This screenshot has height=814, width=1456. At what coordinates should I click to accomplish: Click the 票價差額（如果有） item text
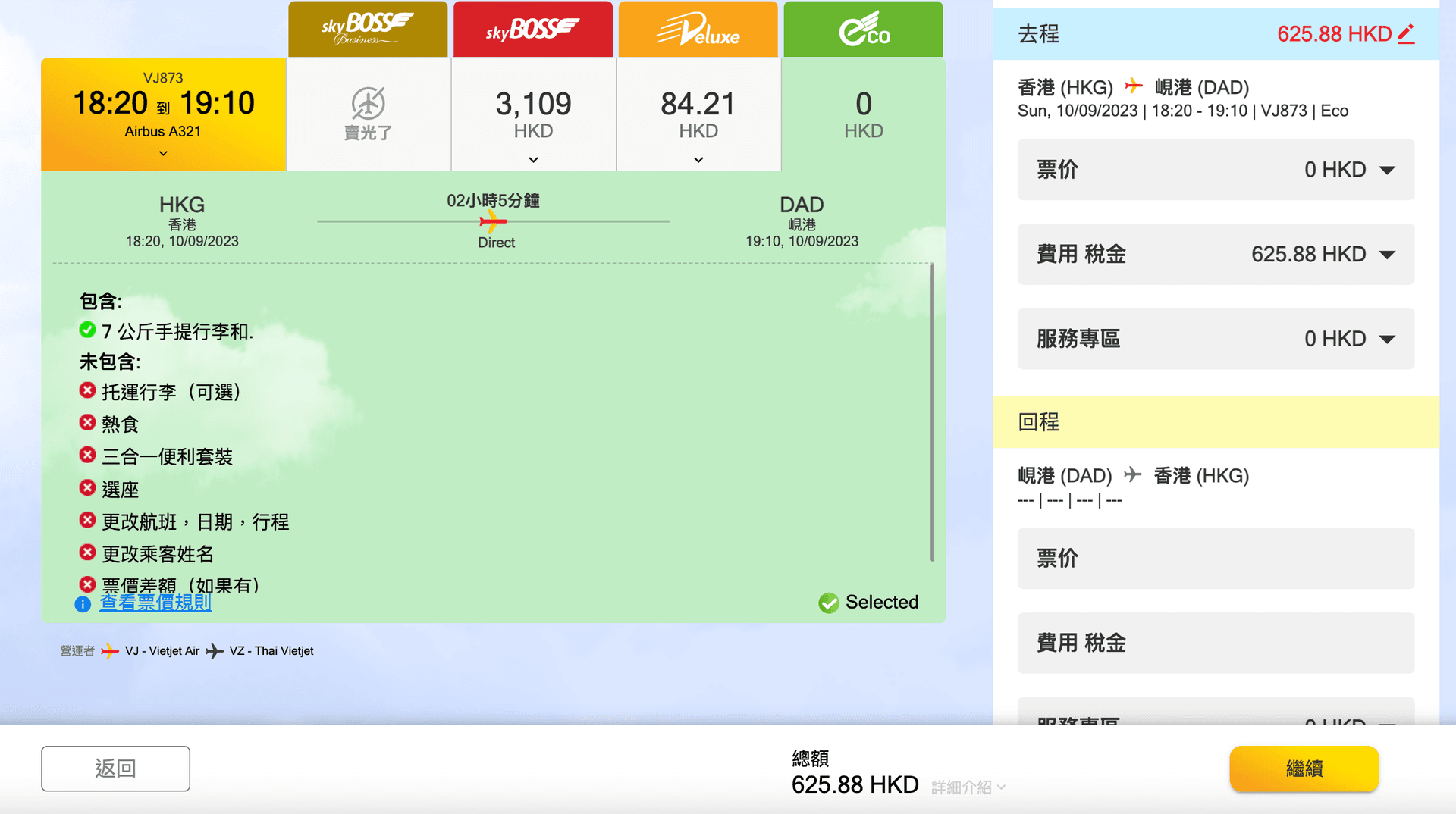180,585
